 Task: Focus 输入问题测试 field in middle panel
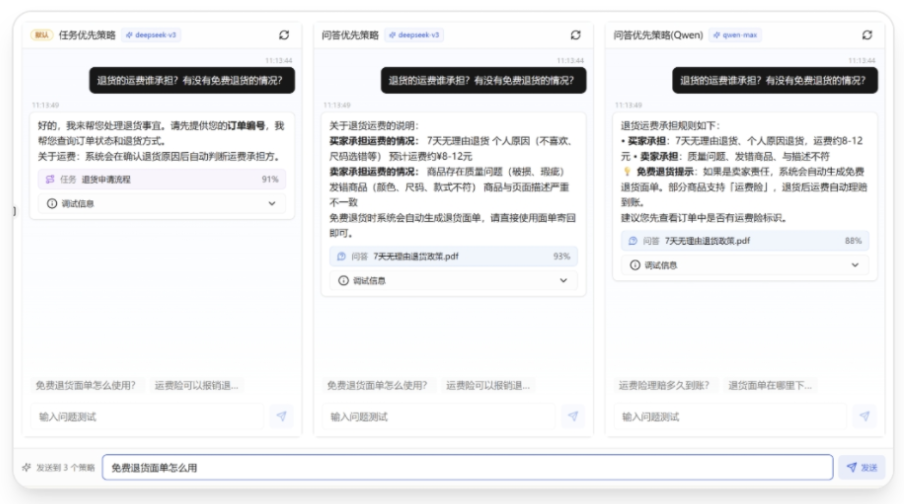pyautogui.click(x=439, y=416)
